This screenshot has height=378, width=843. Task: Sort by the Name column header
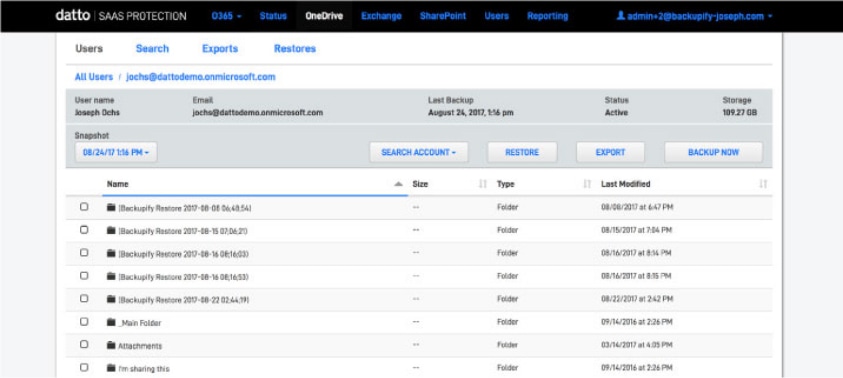(118, 184)
